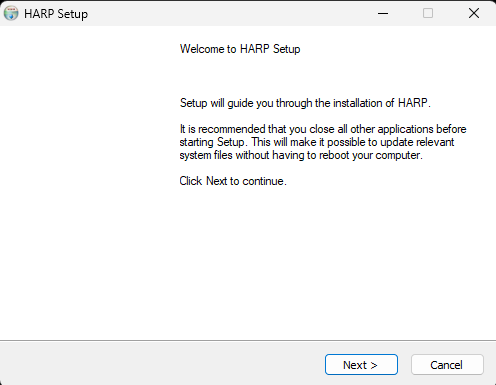The width and height of the screenshot is (496, 385).
Task: Click the HARP Setup installer icon
Action: [x=11, y=13]
